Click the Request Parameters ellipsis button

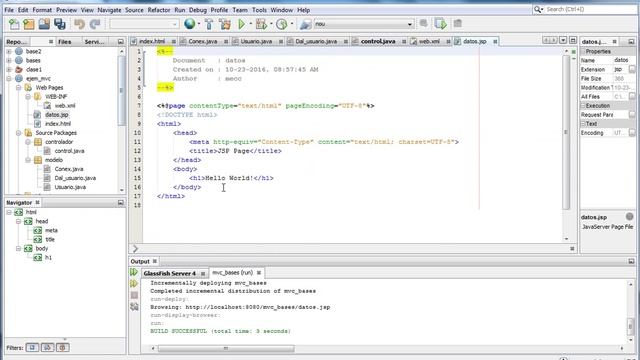point(632,115)
